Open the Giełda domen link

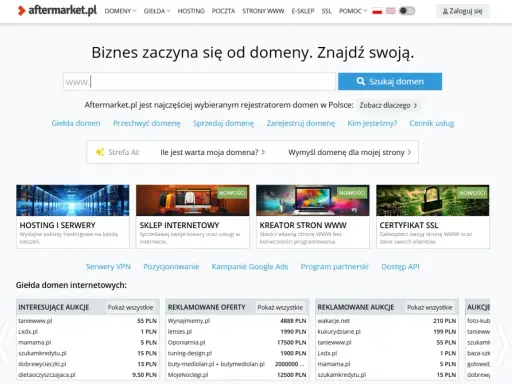pyautogui.click(x=76, y=123)
